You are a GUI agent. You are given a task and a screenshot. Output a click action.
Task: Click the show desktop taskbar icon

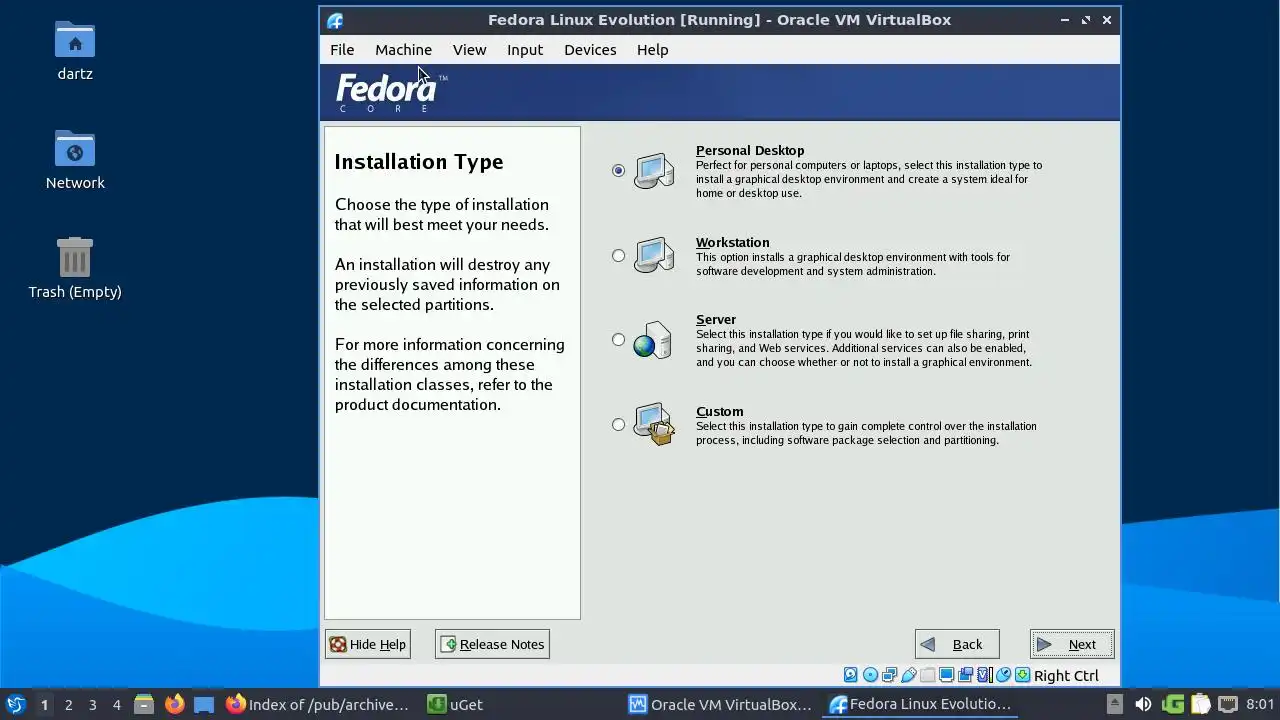pos(204,704)
